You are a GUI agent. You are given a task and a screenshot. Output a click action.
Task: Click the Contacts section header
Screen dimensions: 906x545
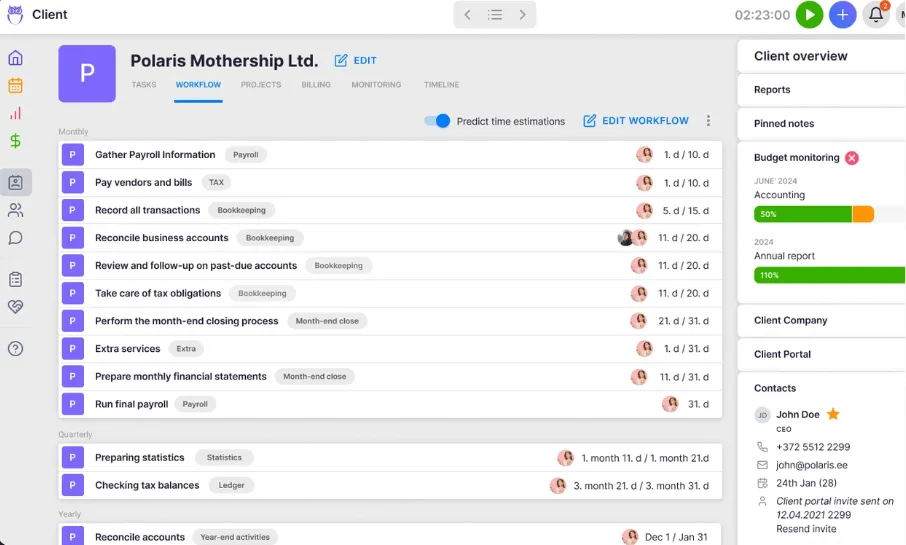click(775, 388)
